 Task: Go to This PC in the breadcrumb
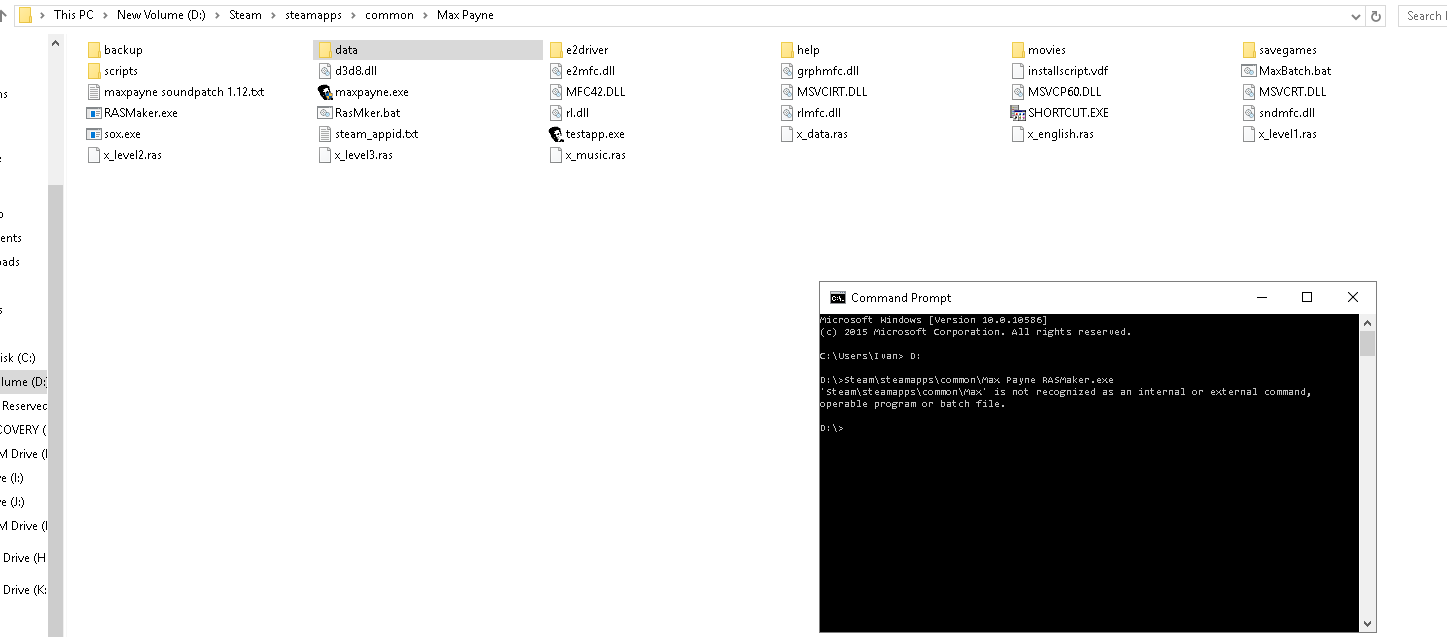click(74, 16)
